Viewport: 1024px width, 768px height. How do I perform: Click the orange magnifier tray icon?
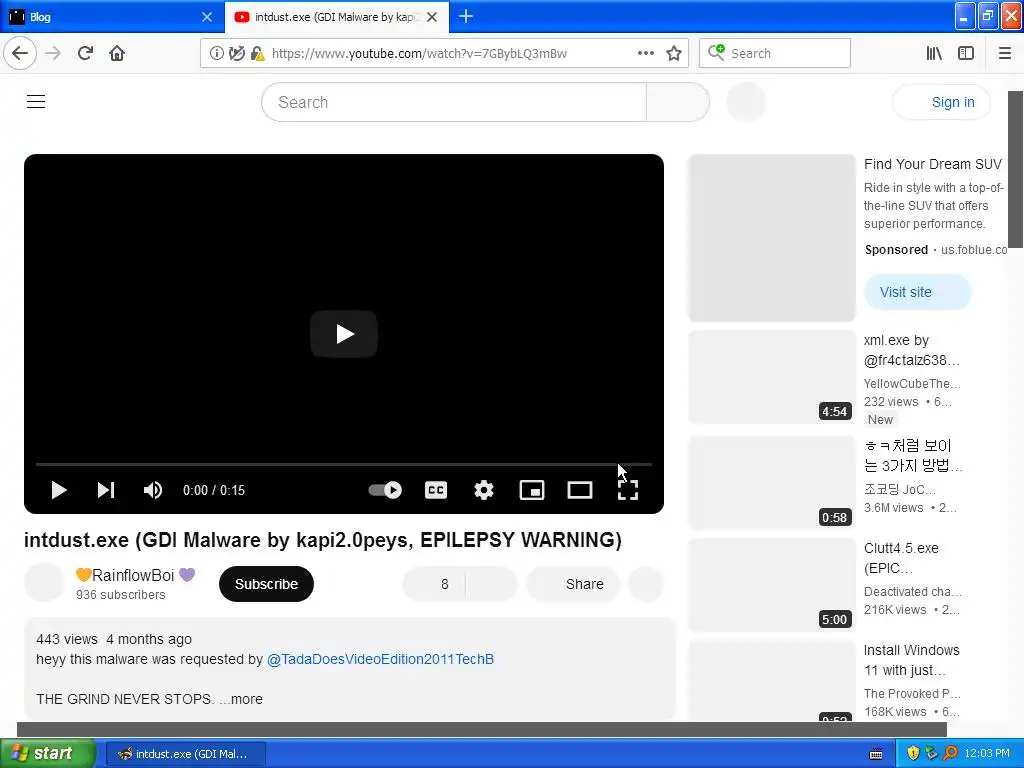coord(950,754)
